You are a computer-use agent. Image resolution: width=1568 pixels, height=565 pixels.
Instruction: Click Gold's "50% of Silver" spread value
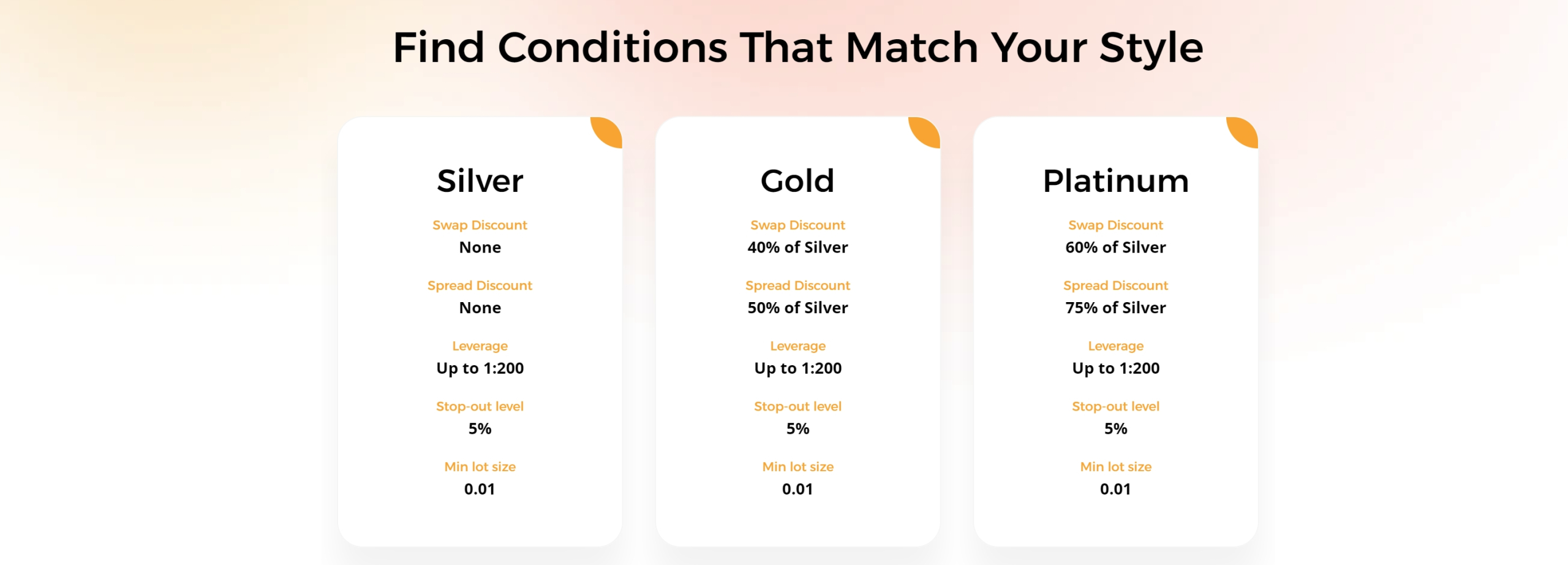(797, 308)
